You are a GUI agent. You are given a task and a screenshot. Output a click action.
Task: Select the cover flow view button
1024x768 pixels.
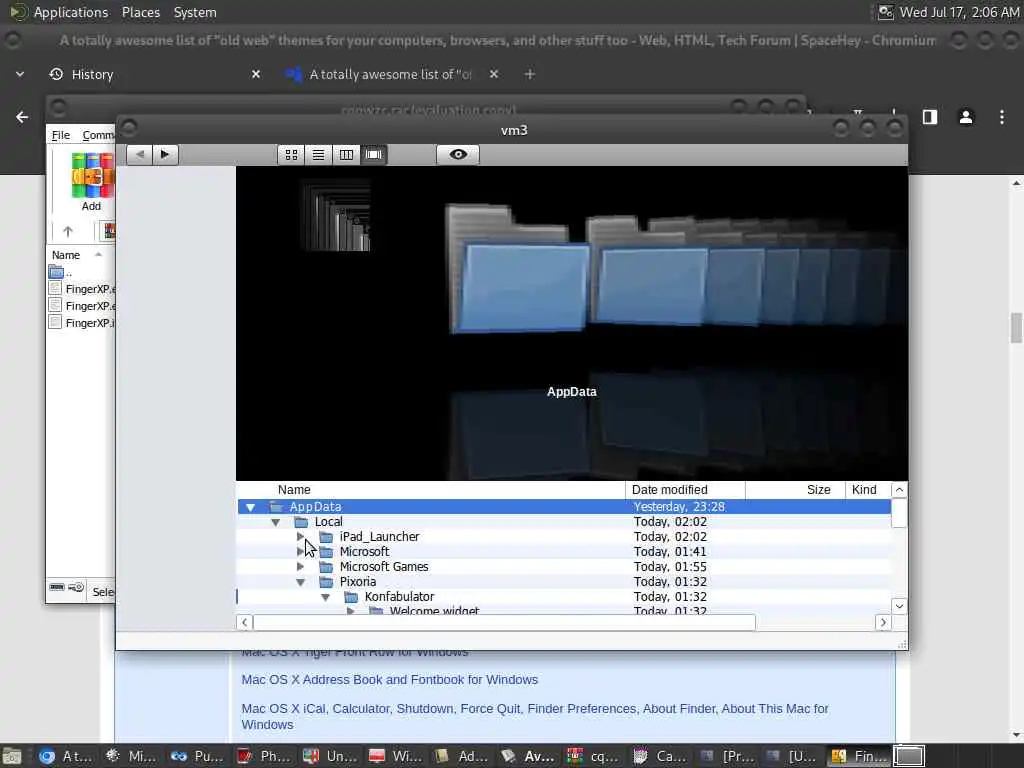click(x=374, y=155)
